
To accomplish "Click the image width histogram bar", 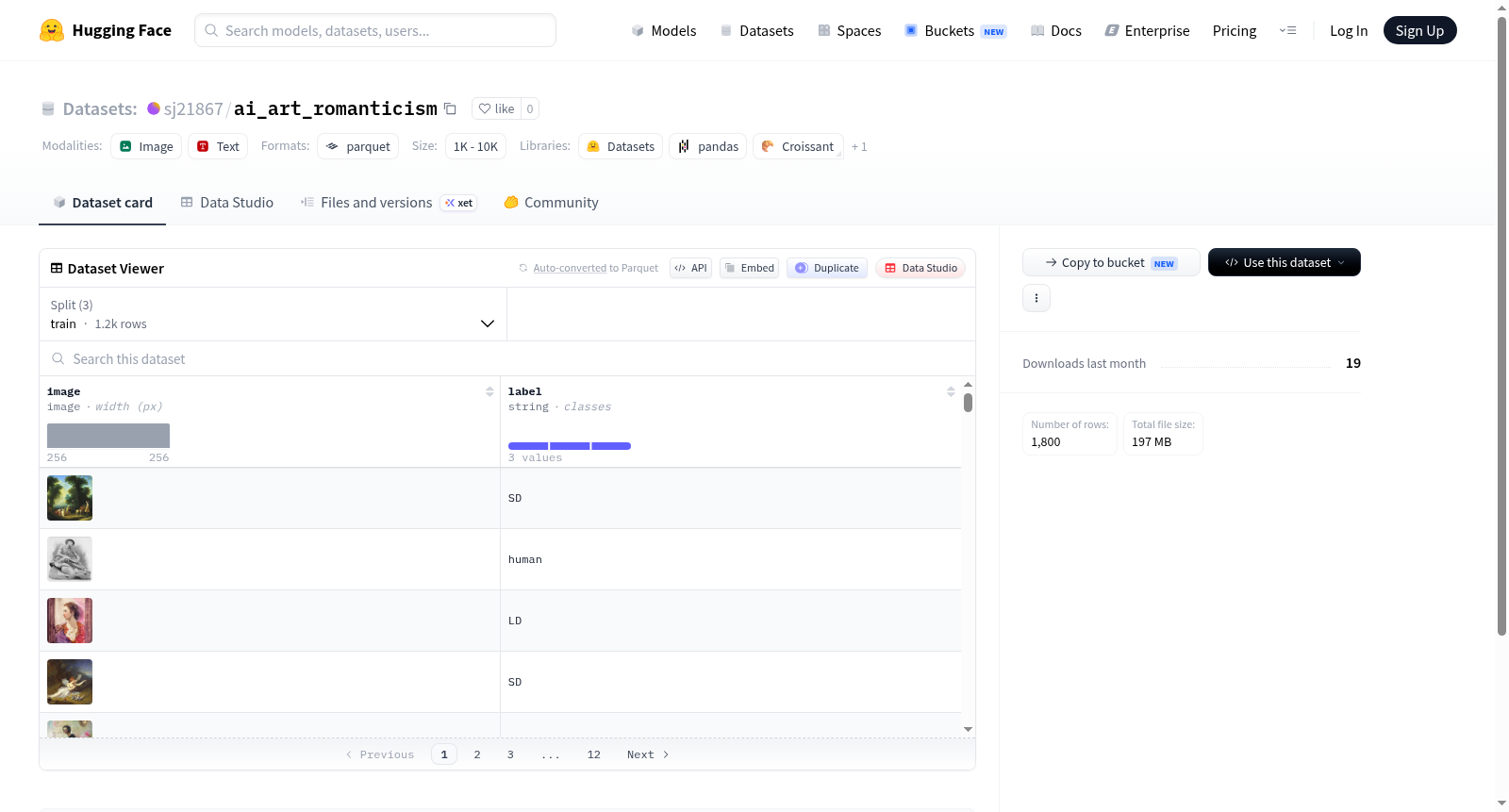I will 108,436.
